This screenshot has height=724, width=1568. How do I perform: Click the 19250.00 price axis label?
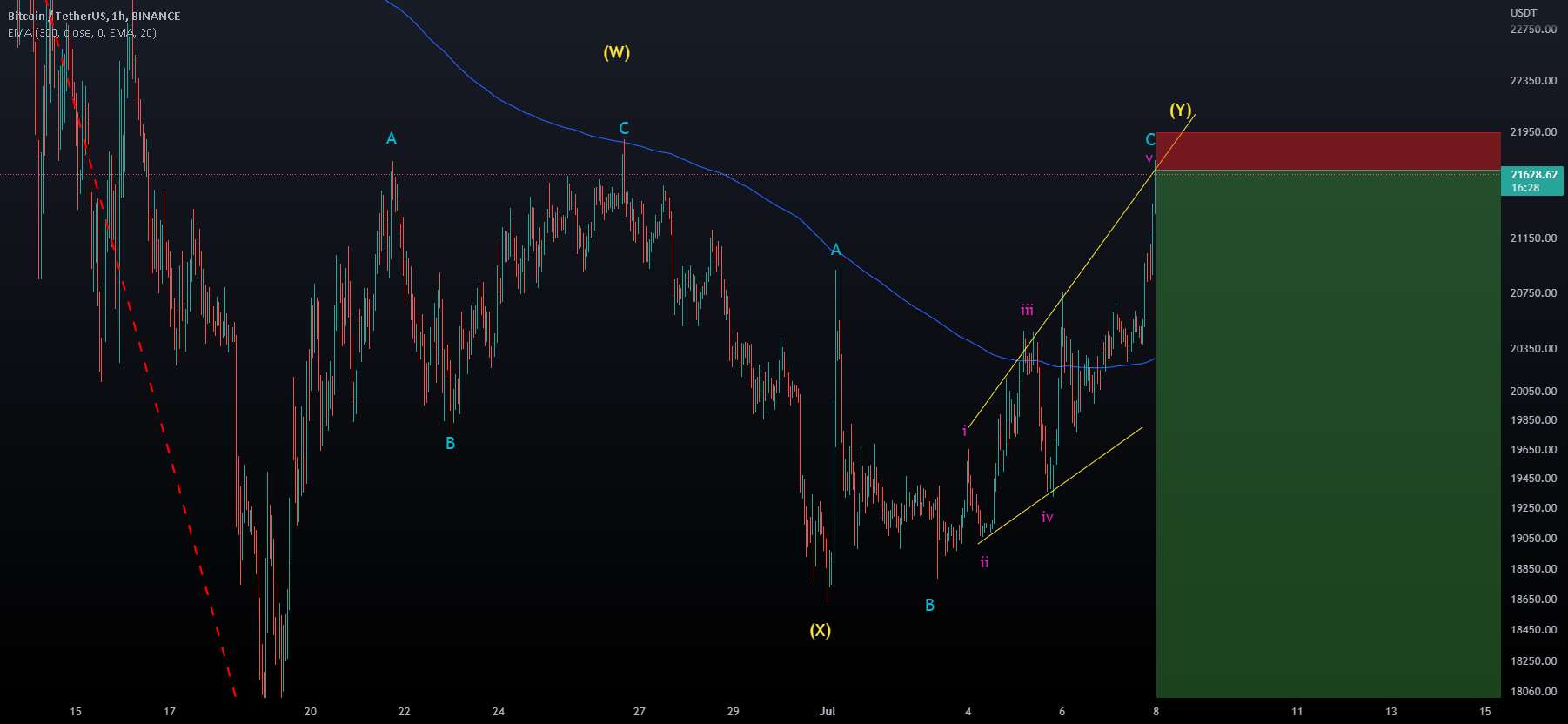point(1533,507)
